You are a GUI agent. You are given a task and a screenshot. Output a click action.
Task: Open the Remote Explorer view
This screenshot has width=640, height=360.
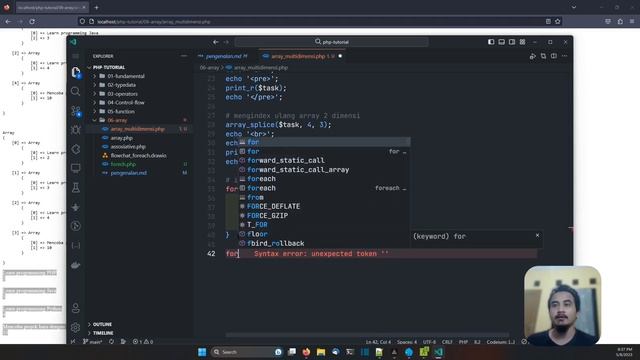pos(76,168)
